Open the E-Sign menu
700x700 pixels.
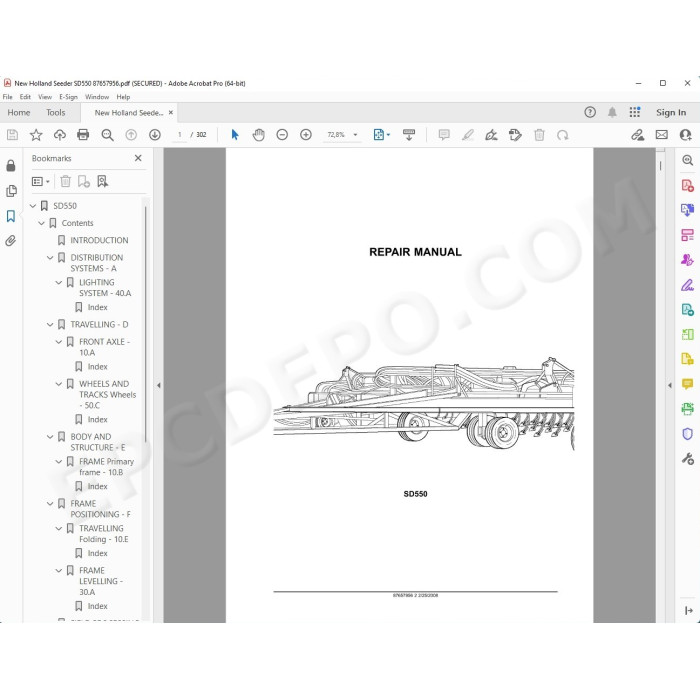click(68, 97)
